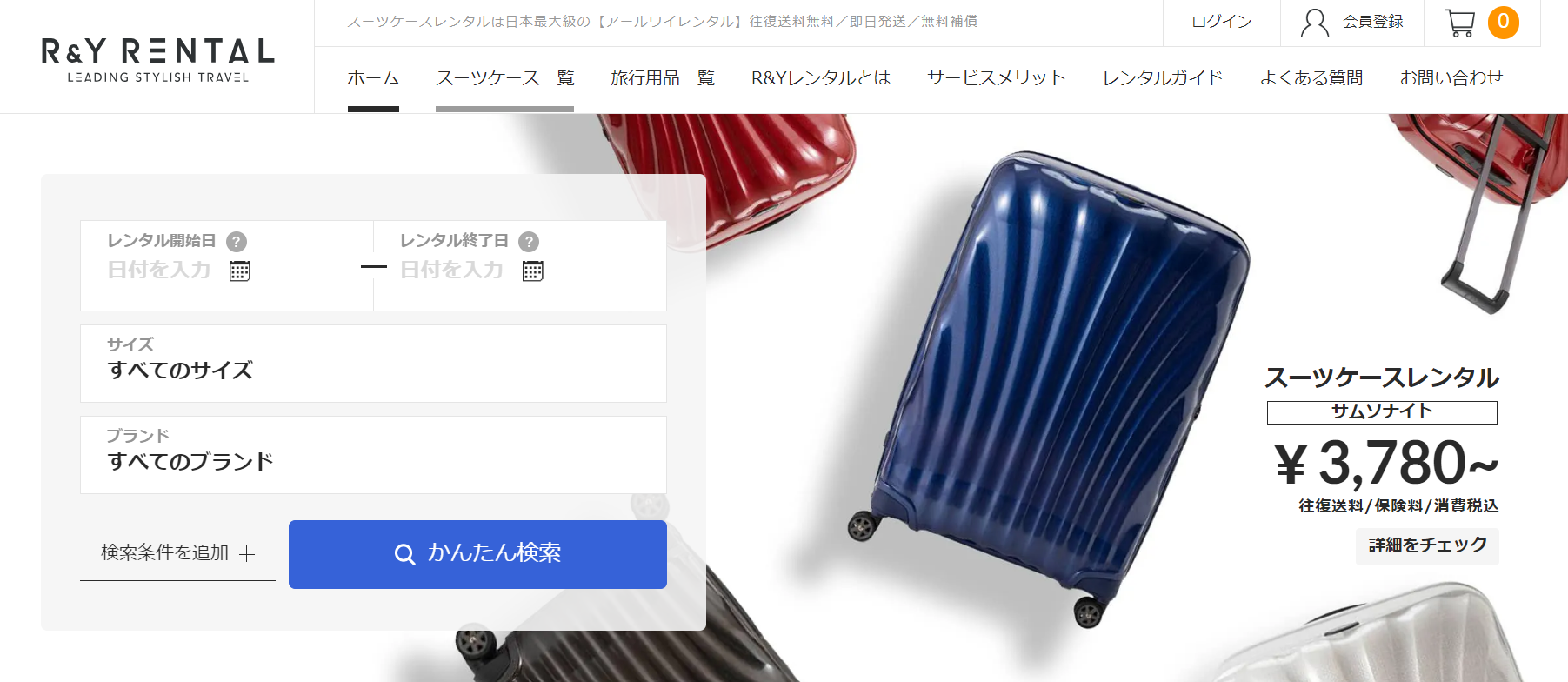1568x682 pixels.
Task: Expand the ブランド brand dropdown
Action: [x=373, y=455]
